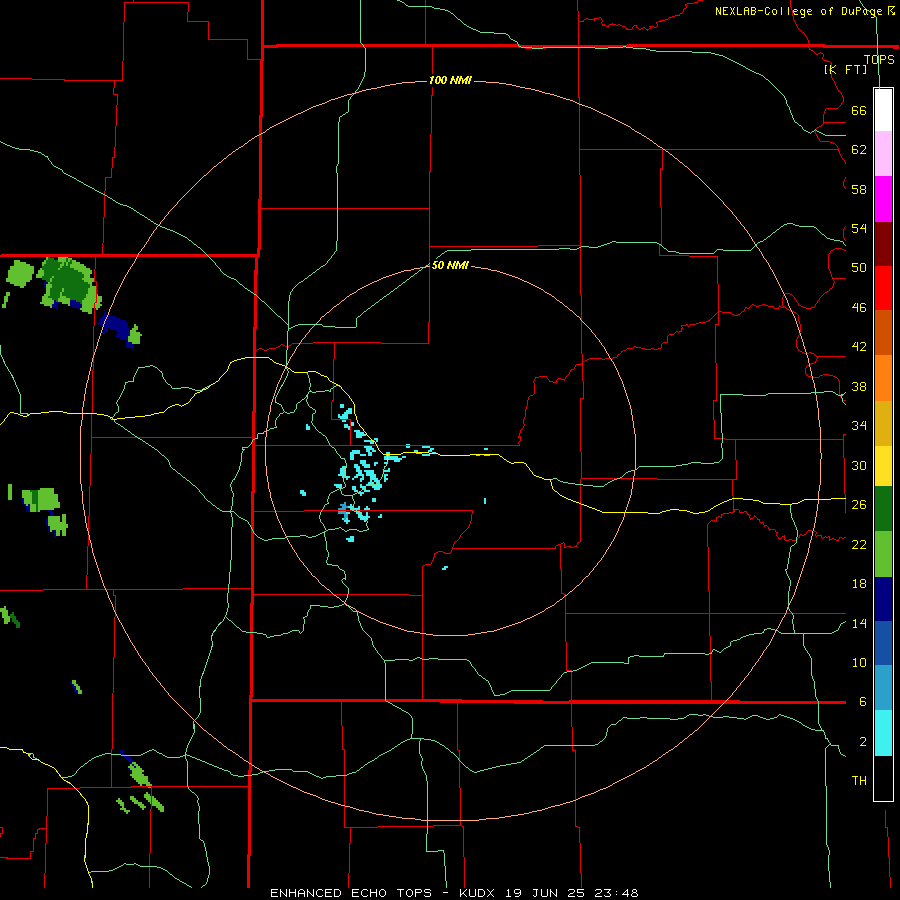Click the large dark green echo northwest

[69, 284]
